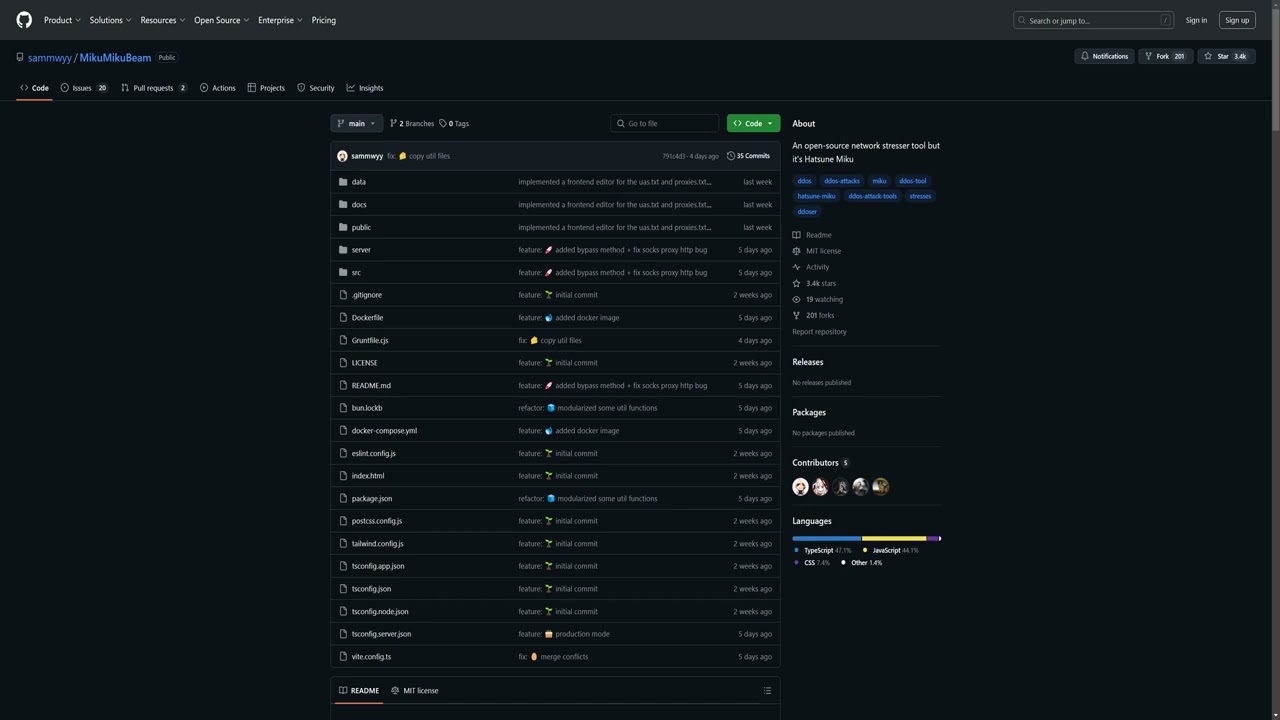Click the forks icon in About
The height and width of the screenshot is (720, 1280).
797,315
